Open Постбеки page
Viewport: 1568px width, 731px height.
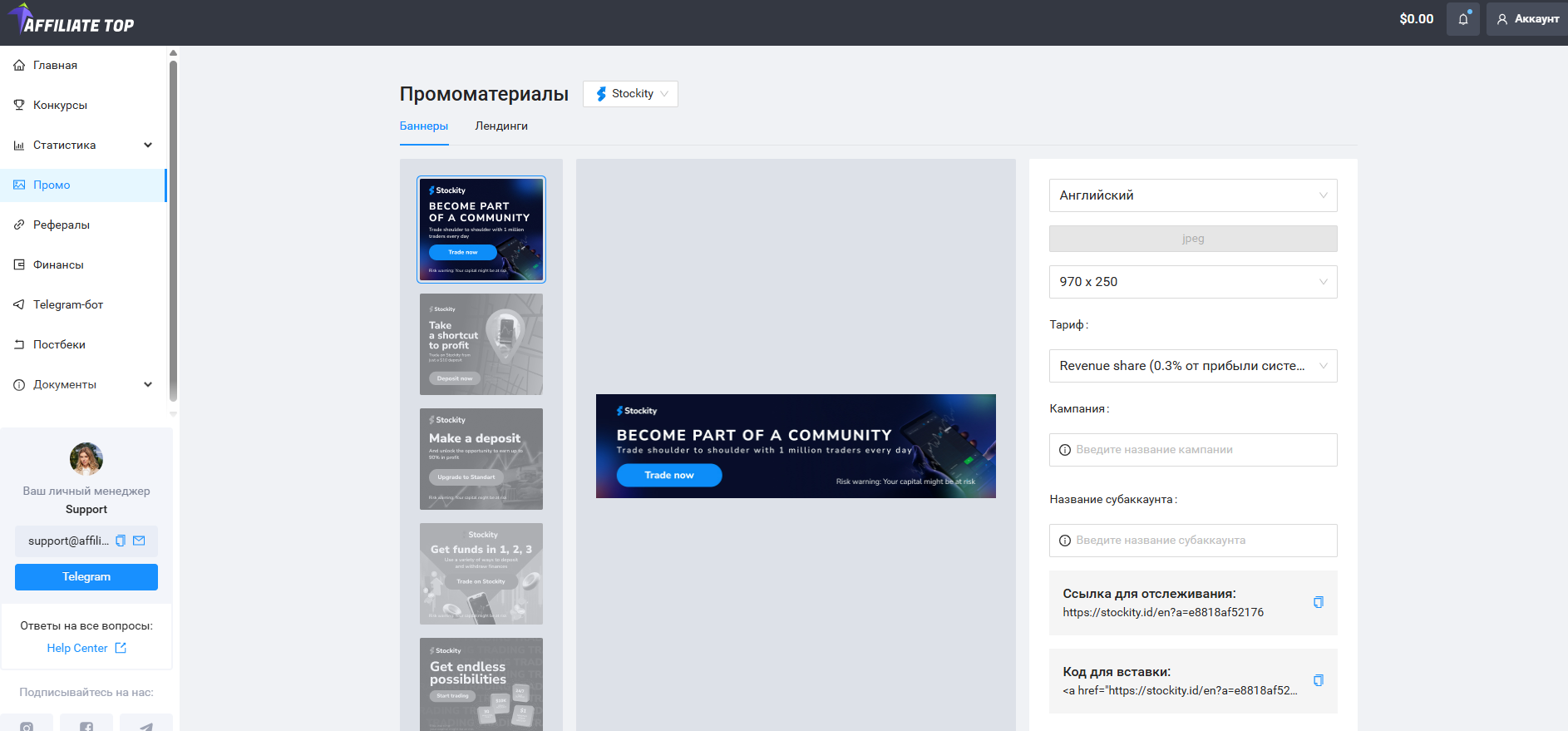(83, 344)
